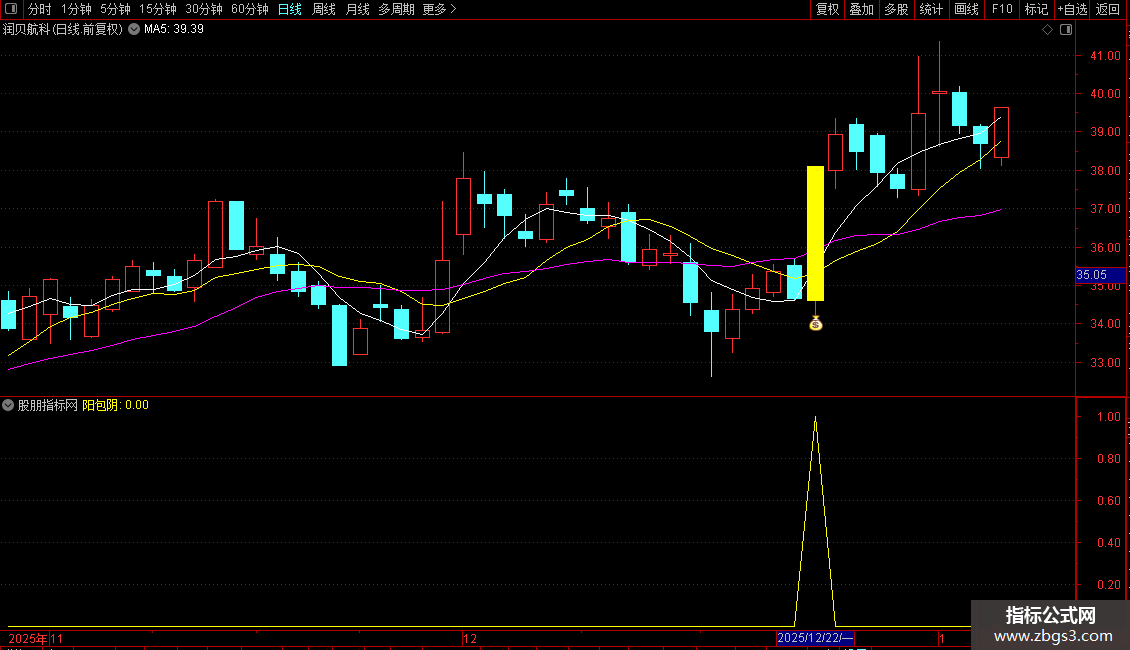
Task: Select the 日线 daily tab
Action: (290, 9)
